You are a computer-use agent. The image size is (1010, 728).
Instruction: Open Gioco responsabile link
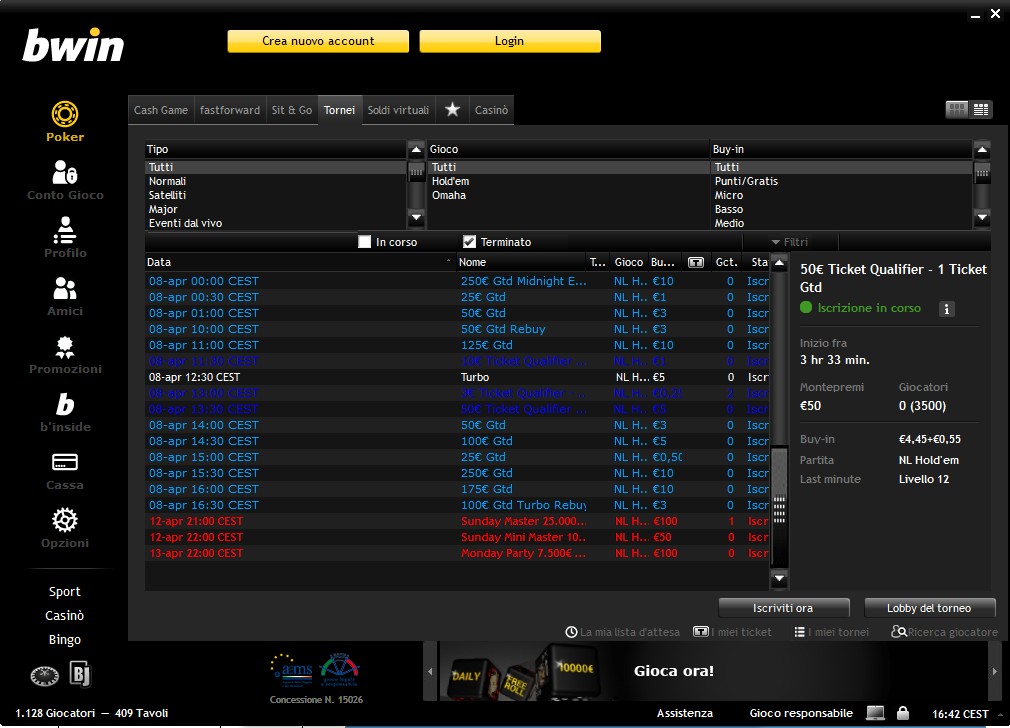[x=801, y=713]
